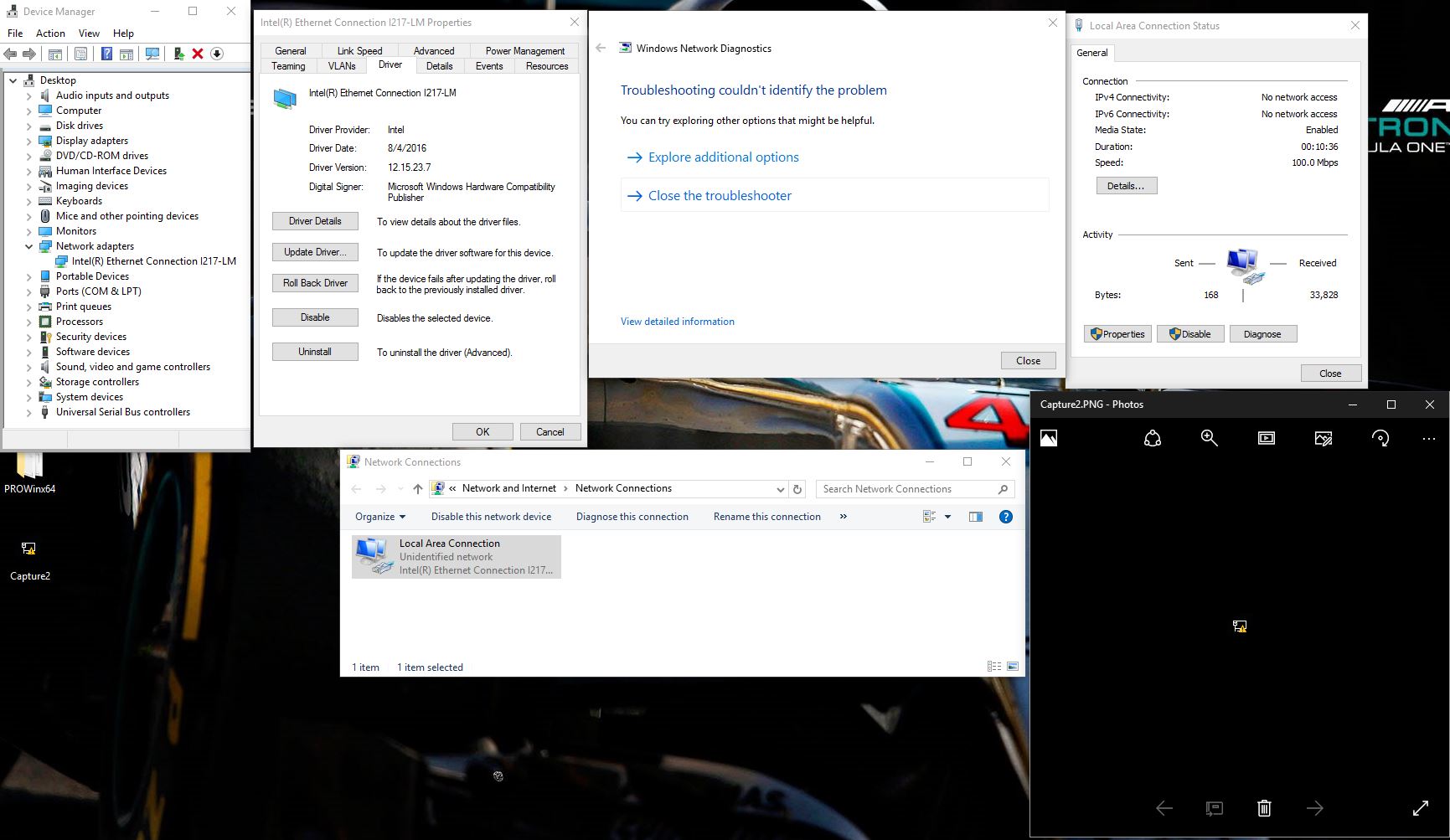
Task: Click the Search Network Connections field
Action: [x=905, y=489]
